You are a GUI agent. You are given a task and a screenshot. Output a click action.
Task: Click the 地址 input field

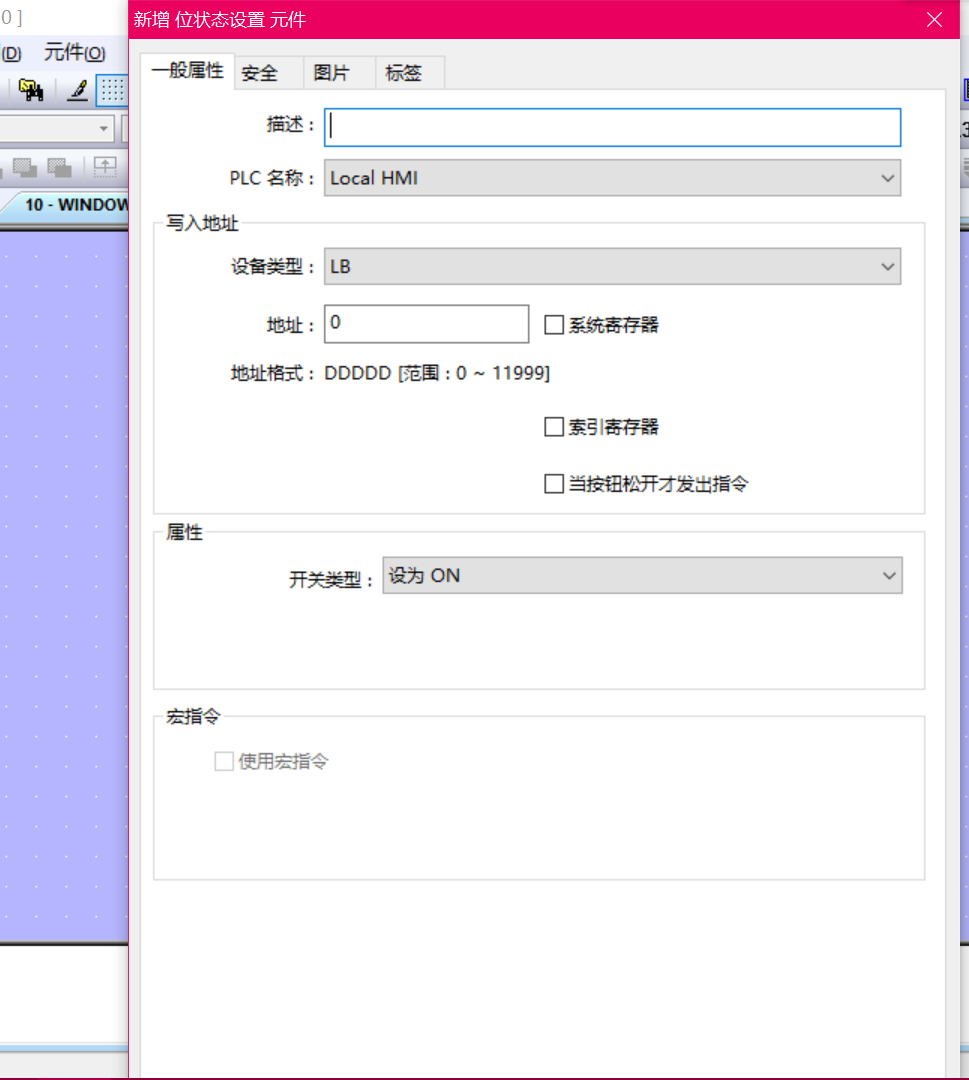pyautogui.click(x=426, y=324)
